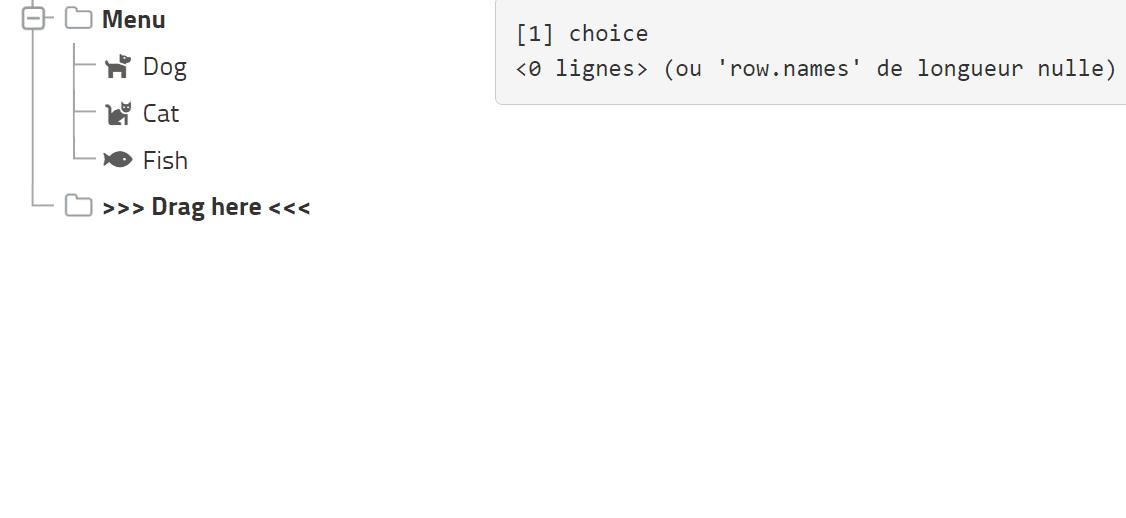Click the '[1] choice' output line
The image size is (1126, 518).
[x=582, y=34]
